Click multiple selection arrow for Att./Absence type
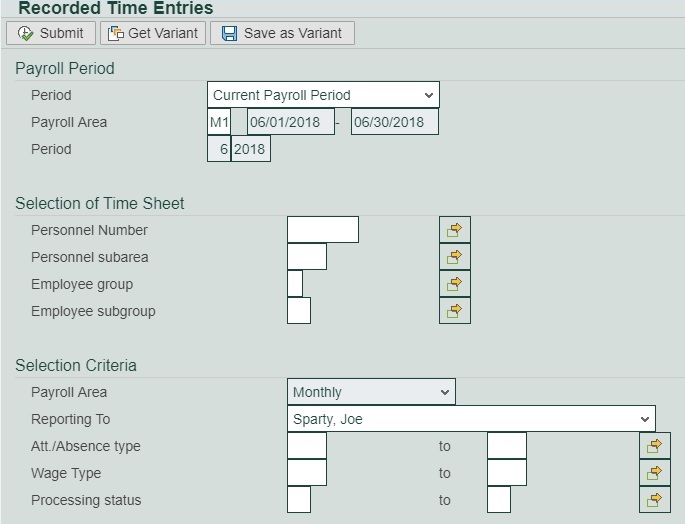 click(654, 446)
